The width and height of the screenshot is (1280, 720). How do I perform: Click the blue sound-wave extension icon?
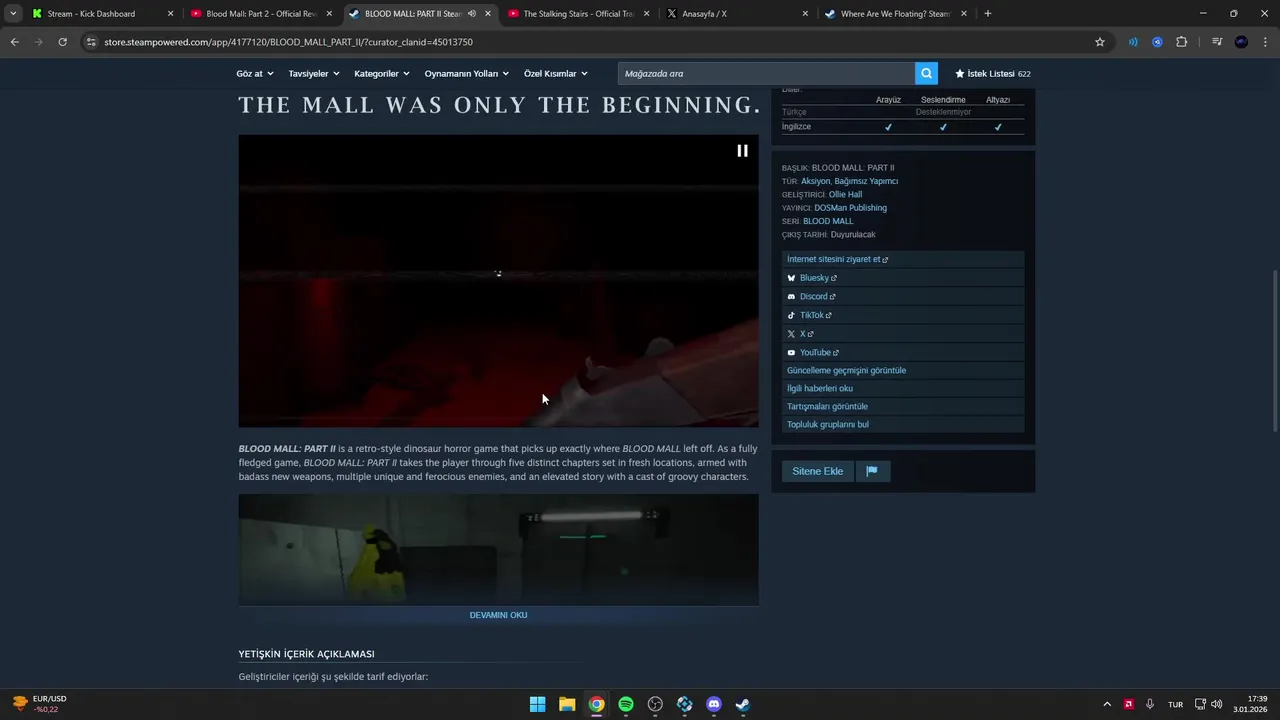coord(1133,42)
